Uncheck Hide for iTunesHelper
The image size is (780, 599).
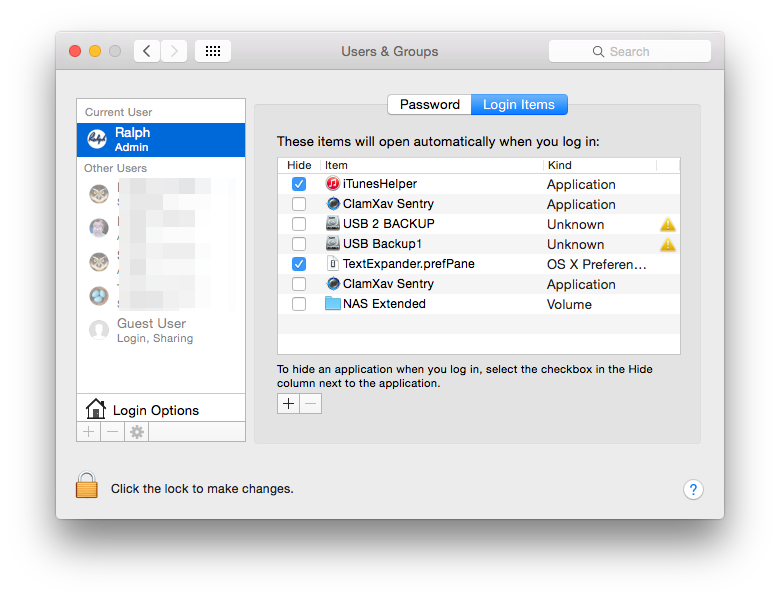(299, 184)
